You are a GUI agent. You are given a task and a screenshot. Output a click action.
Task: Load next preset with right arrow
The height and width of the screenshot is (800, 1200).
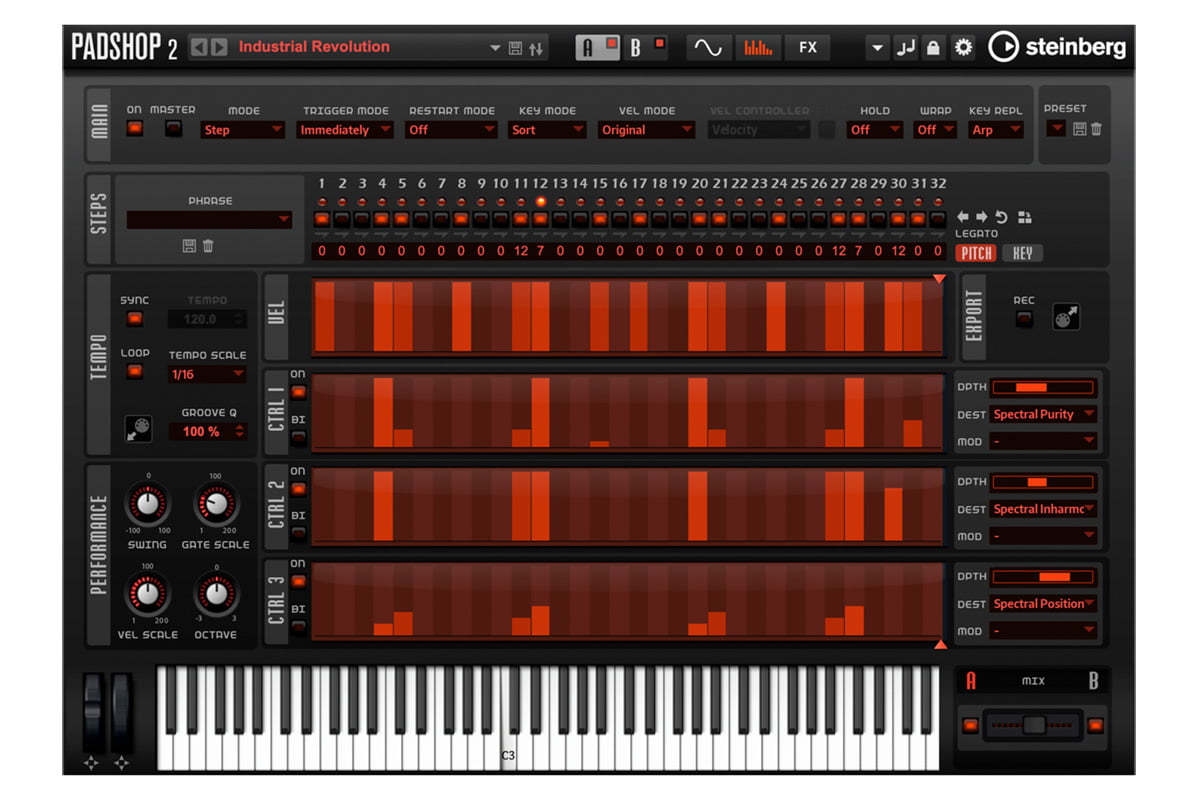coord(219,47)
